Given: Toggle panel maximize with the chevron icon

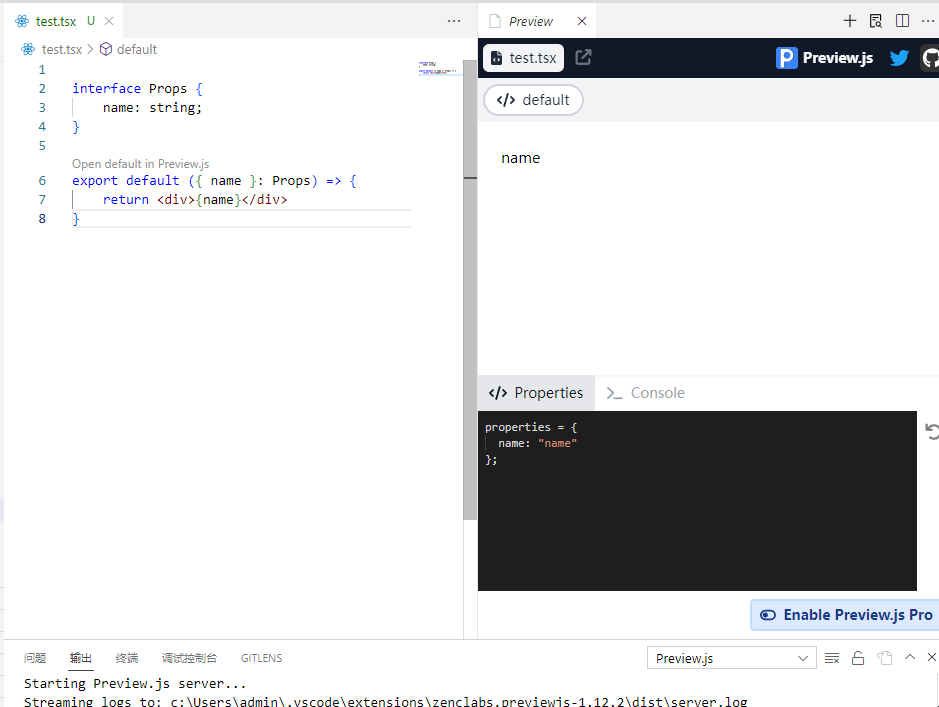Looking at the screenshot, I should (x=909, y=657).
